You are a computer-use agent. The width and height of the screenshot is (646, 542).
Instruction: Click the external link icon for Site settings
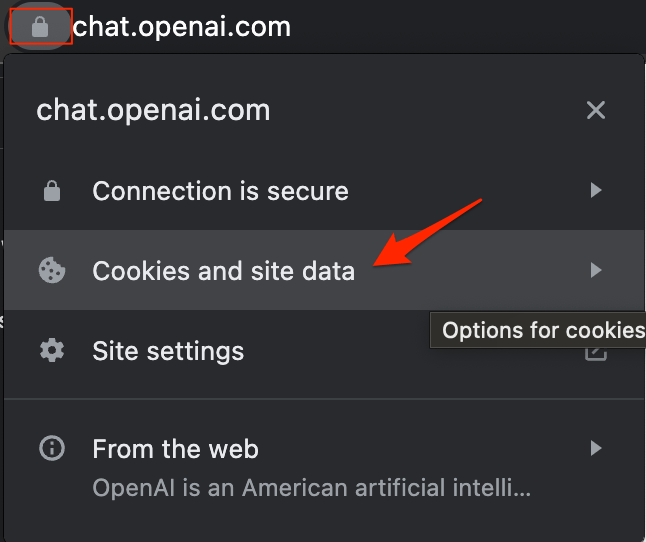596,353
